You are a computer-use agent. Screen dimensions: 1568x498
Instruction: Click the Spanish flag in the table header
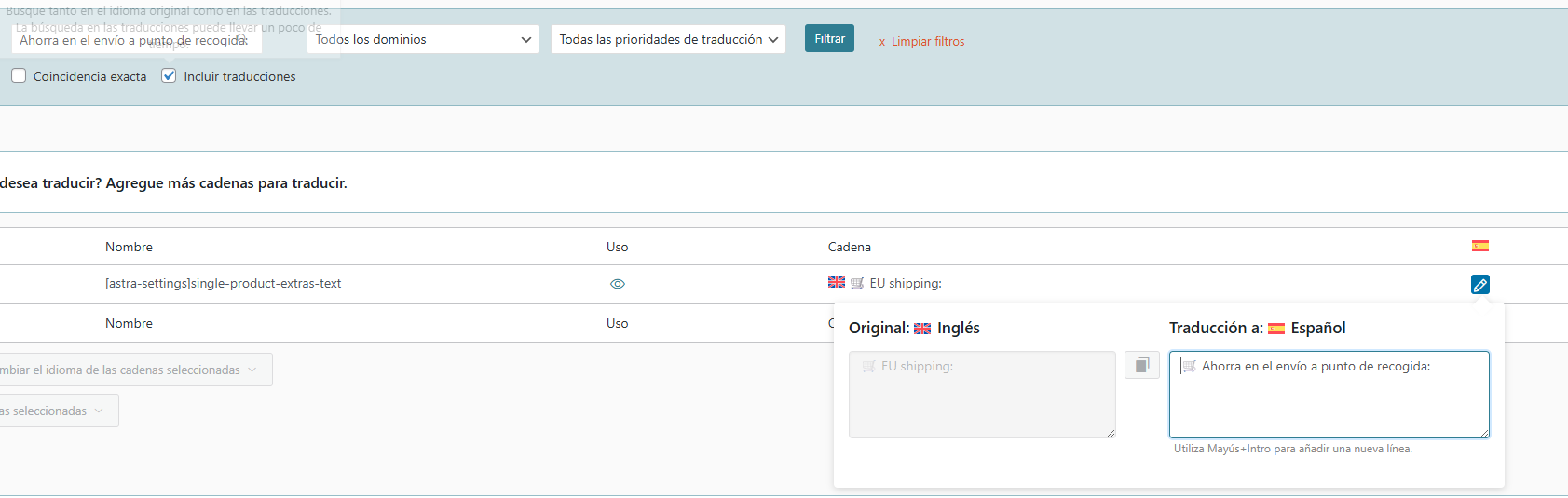coord(1479,246)
